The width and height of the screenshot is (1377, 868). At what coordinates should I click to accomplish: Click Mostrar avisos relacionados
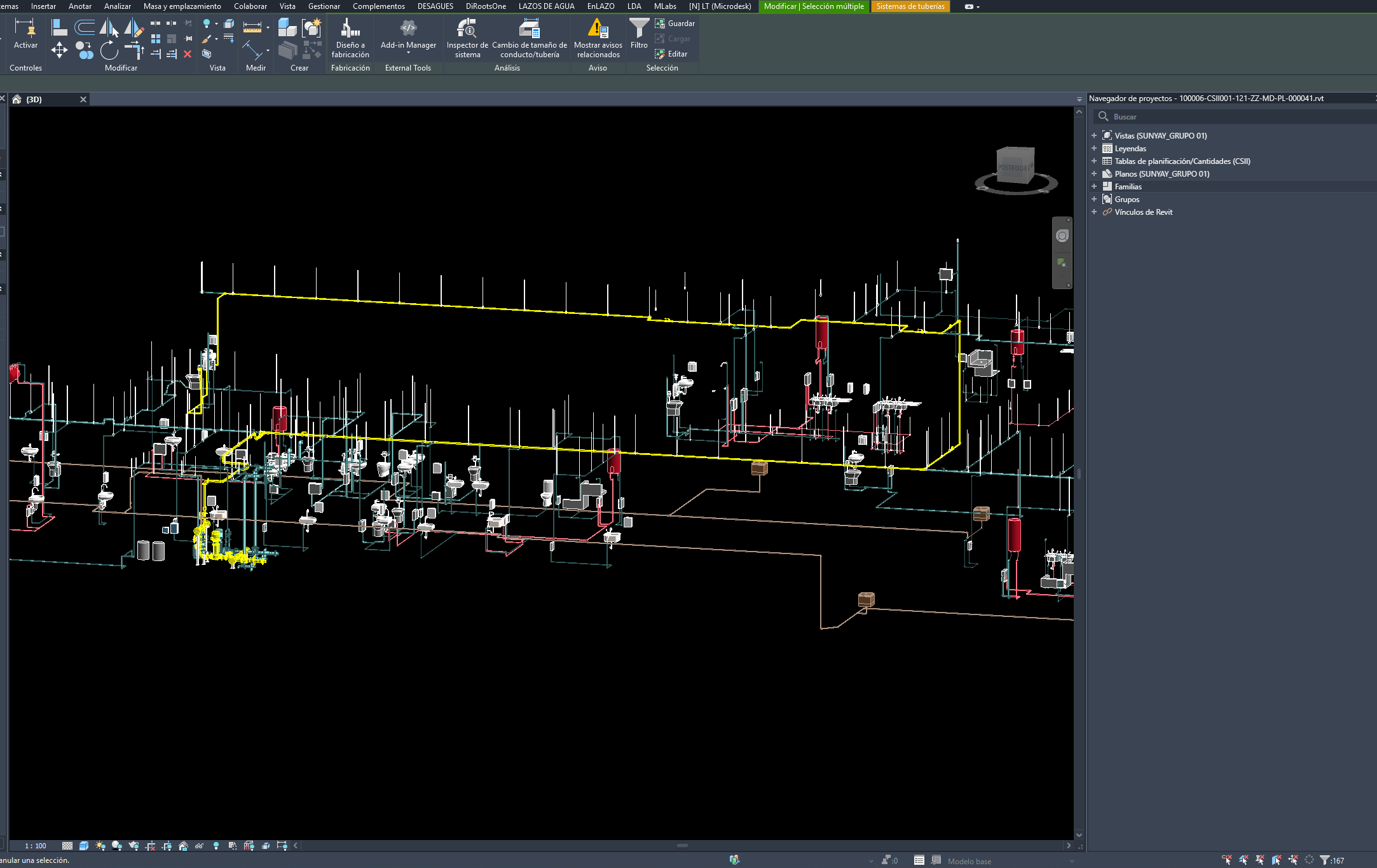(598, 38)
